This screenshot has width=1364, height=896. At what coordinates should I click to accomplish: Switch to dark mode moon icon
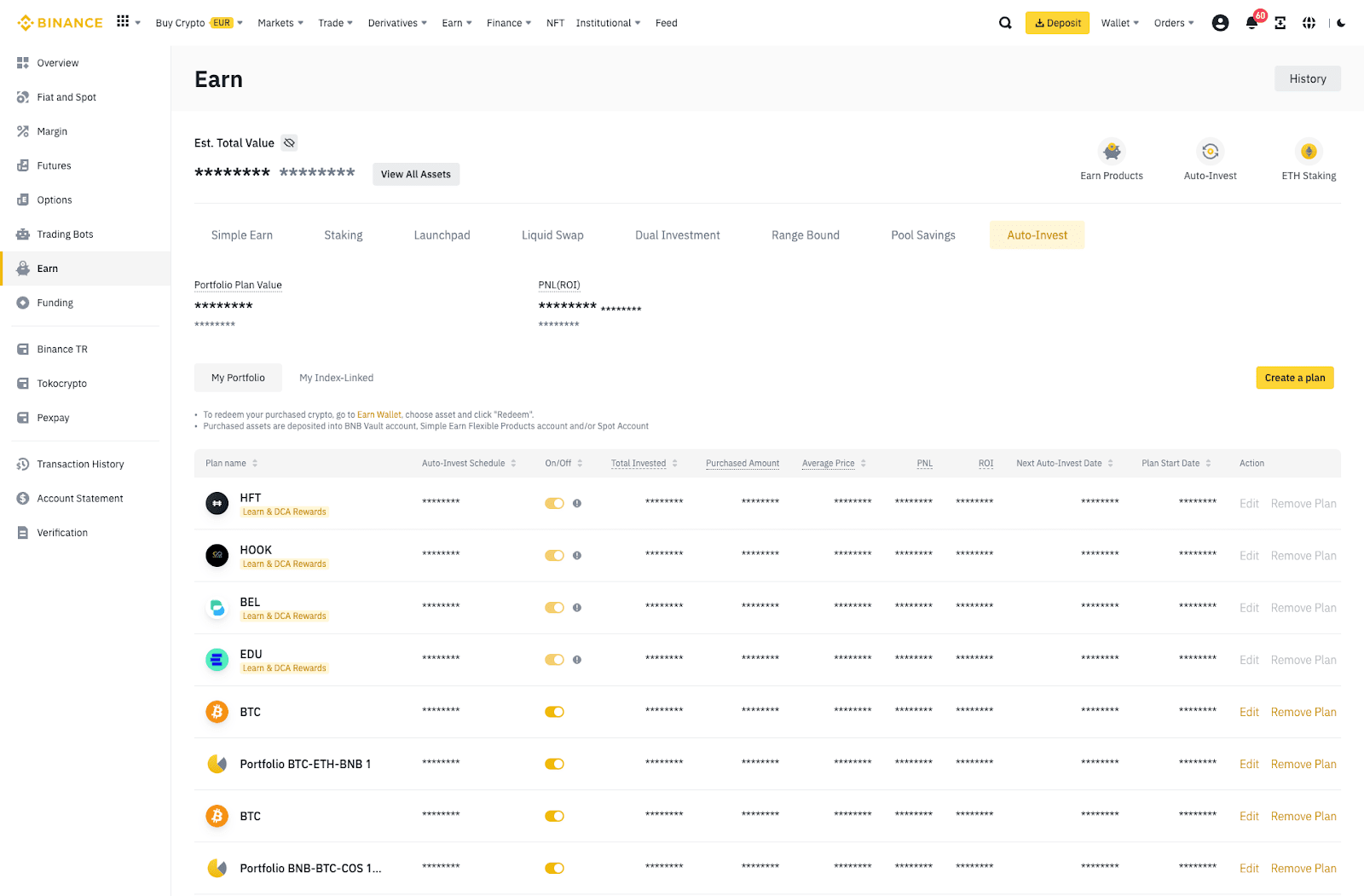(1341, 23)
